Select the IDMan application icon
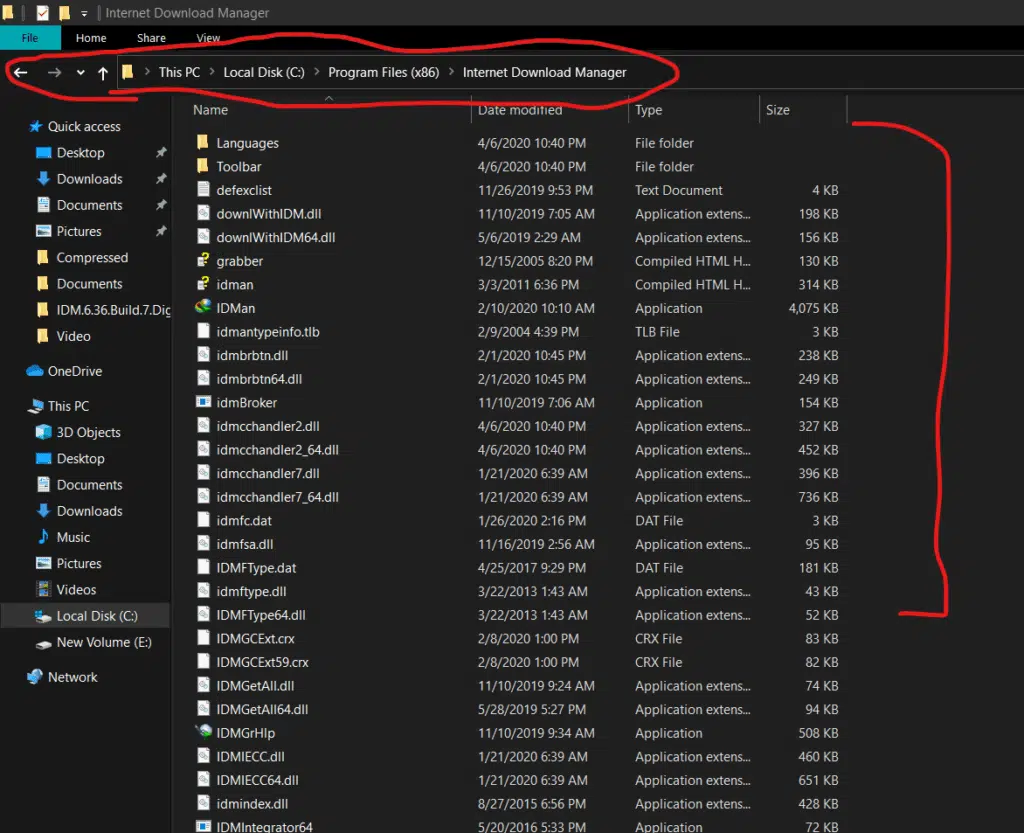Viewport: 1024px width, 833px height. click(203, 307)
